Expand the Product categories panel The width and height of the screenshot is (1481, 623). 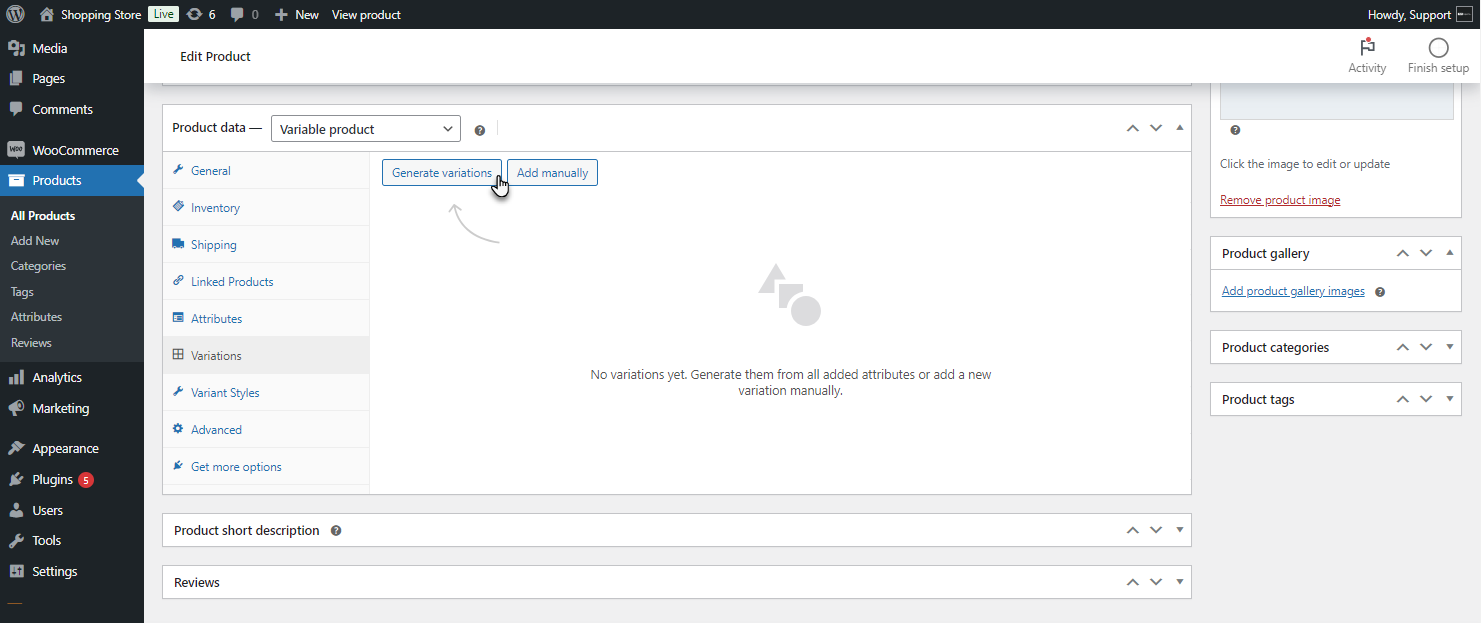point(1450,347)
